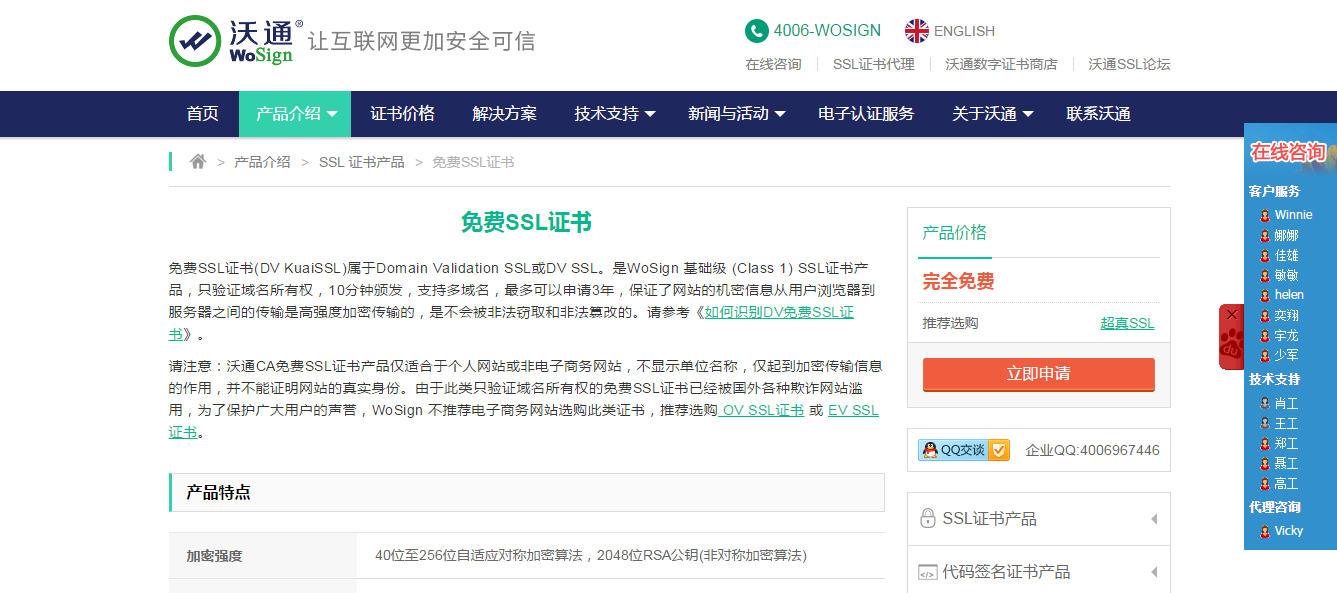This screenshot has height=593, width=1337.
Task: Click the agent icon next to 王工
Action: click(1264, 424)
